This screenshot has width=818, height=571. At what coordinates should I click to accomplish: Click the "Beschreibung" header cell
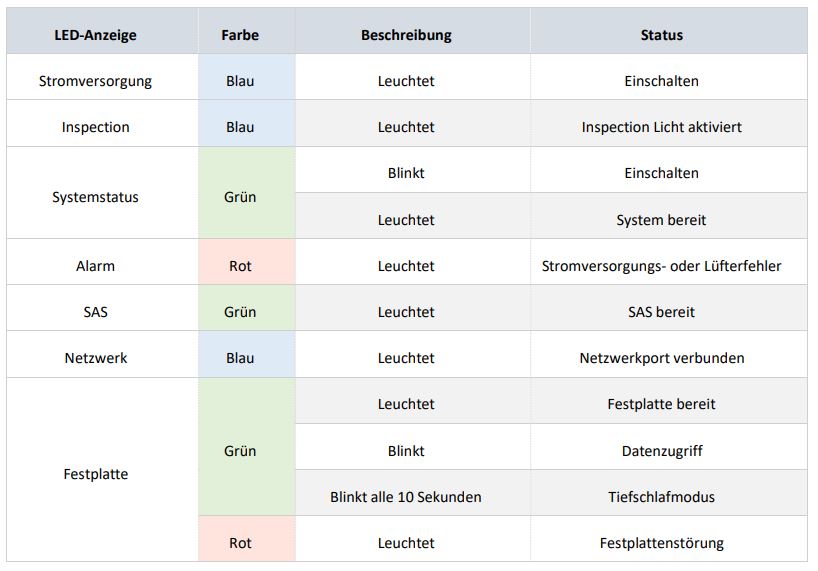tap(406, 35)
